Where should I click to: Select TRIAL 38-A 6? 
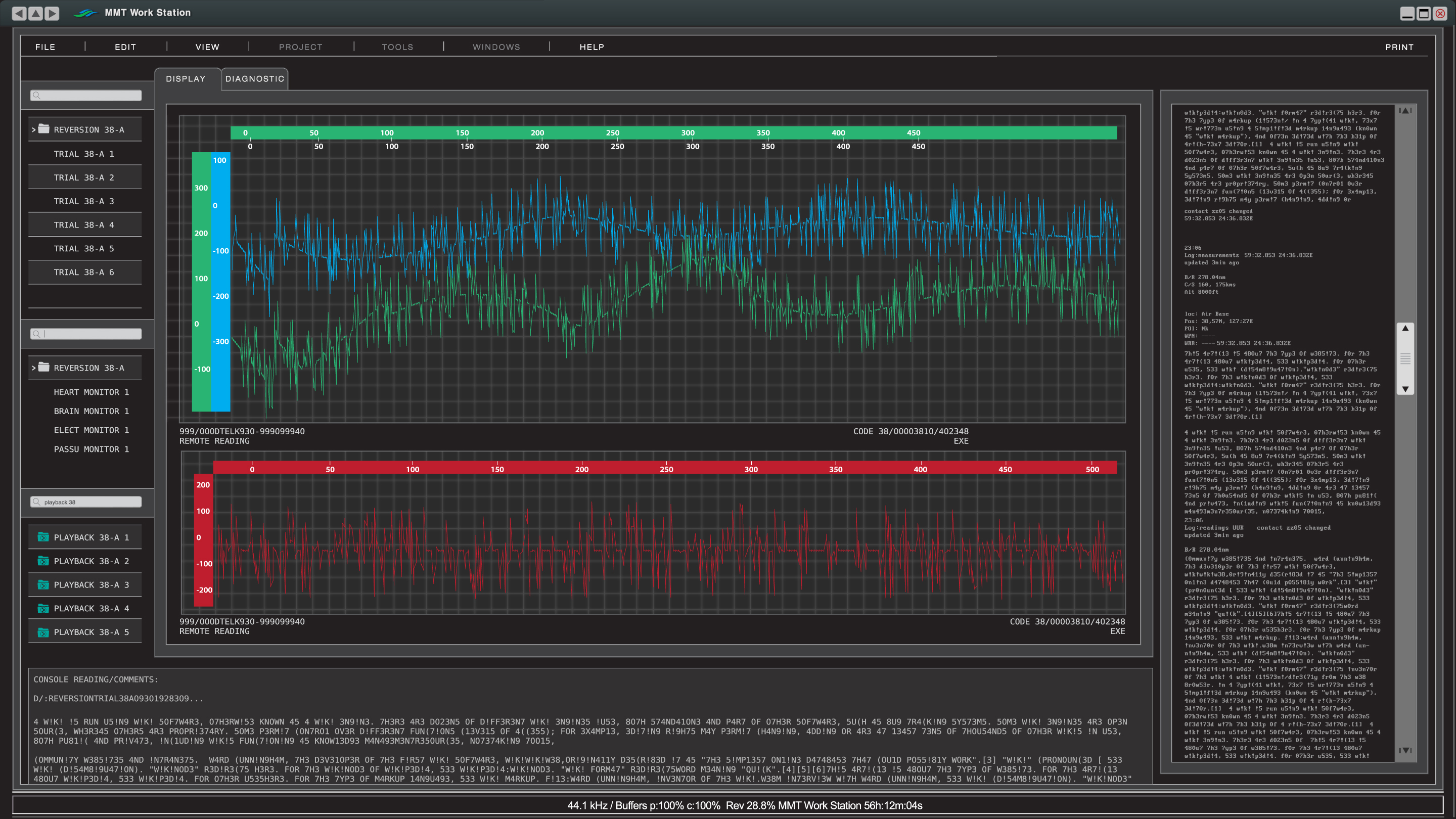pyautogui.click(x=85, y=272)
